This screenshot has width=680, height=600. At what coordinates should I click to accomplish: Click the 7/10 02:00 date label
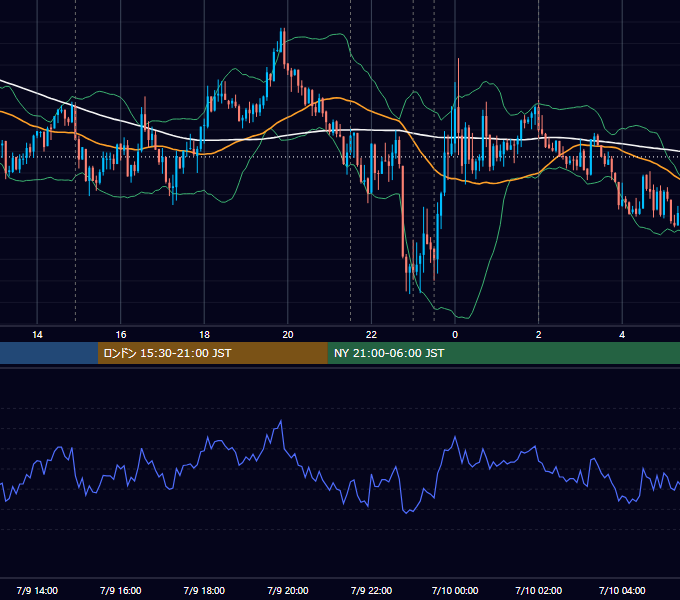click(x=539, y=590)
